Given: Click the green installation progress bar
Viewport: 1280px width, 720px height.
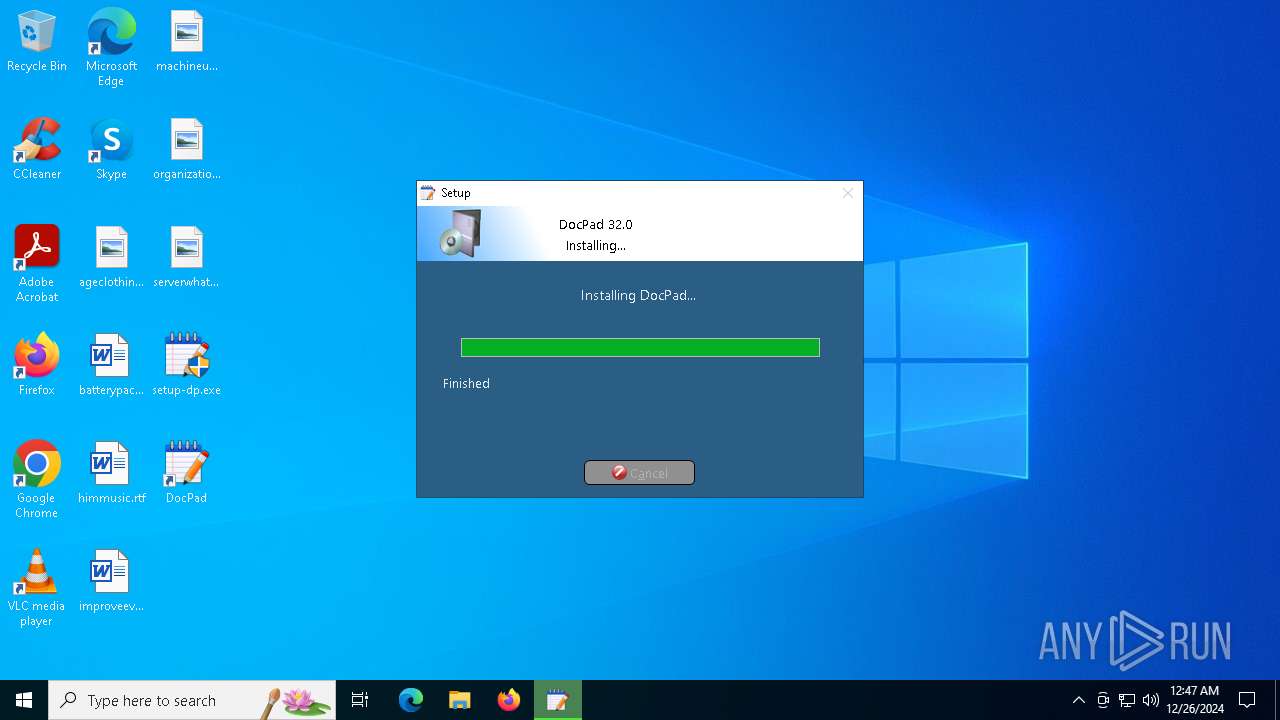Looking at the screenshot, I should (x=640, y=347).
